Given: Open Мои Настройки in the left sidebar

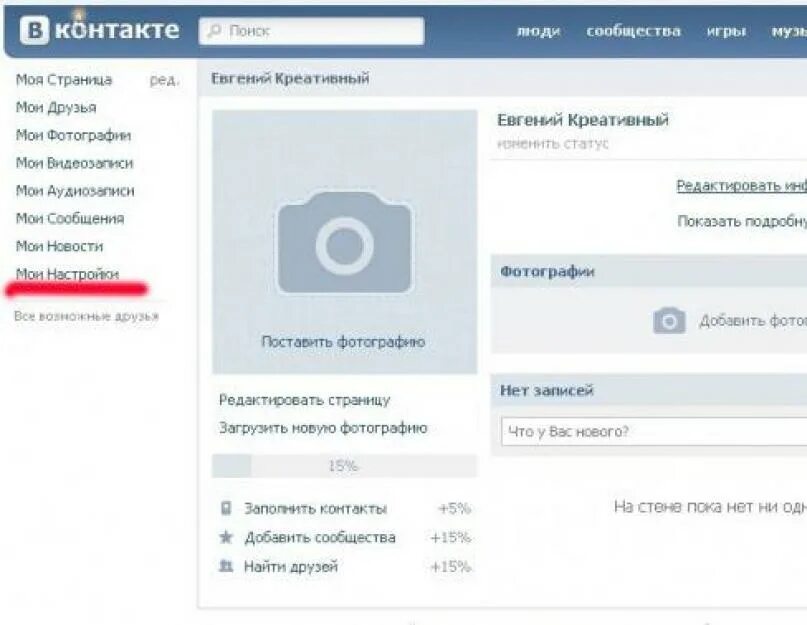Looking at the screenshot, I should point(67,274).
